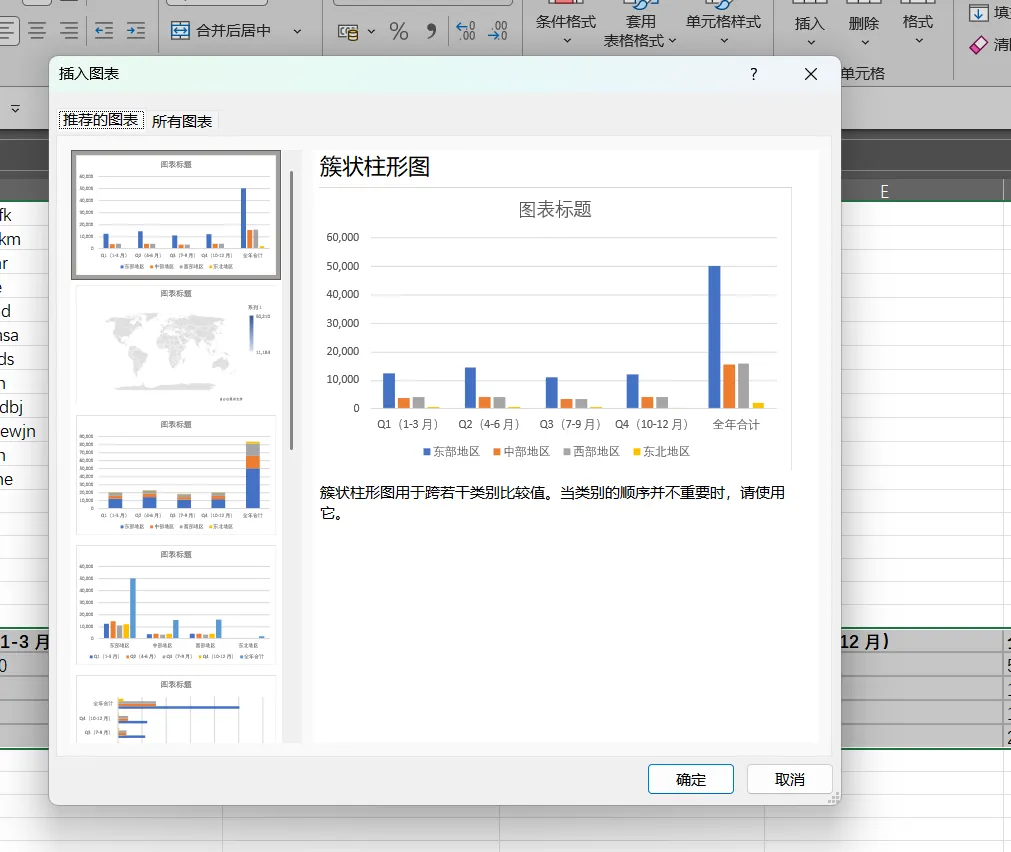This screenshot has height=852, width=1011.
Task: Click the increase decimal icon
Action: tap(466, 31)
